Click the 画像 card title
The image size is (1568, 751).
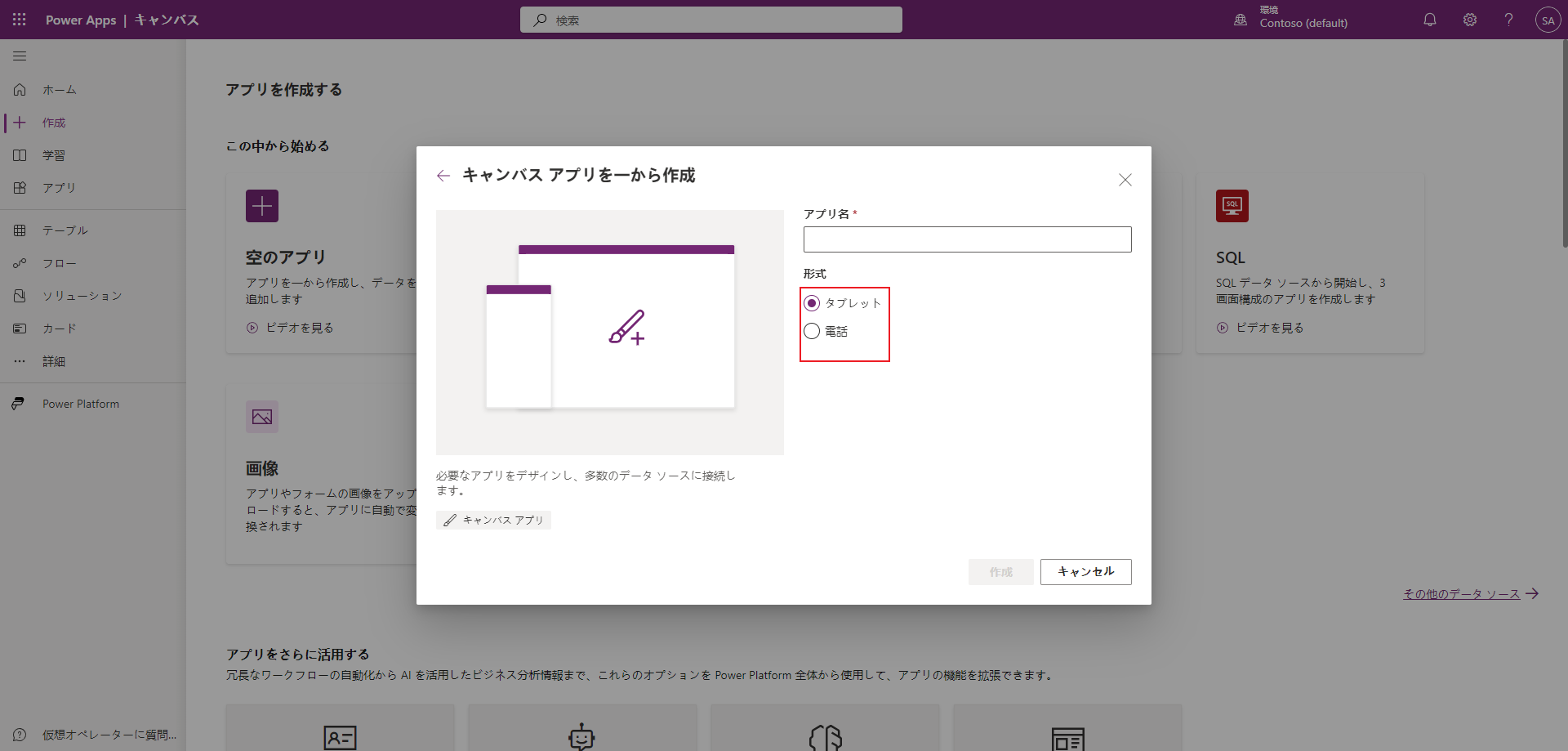(x=262, y=468)
